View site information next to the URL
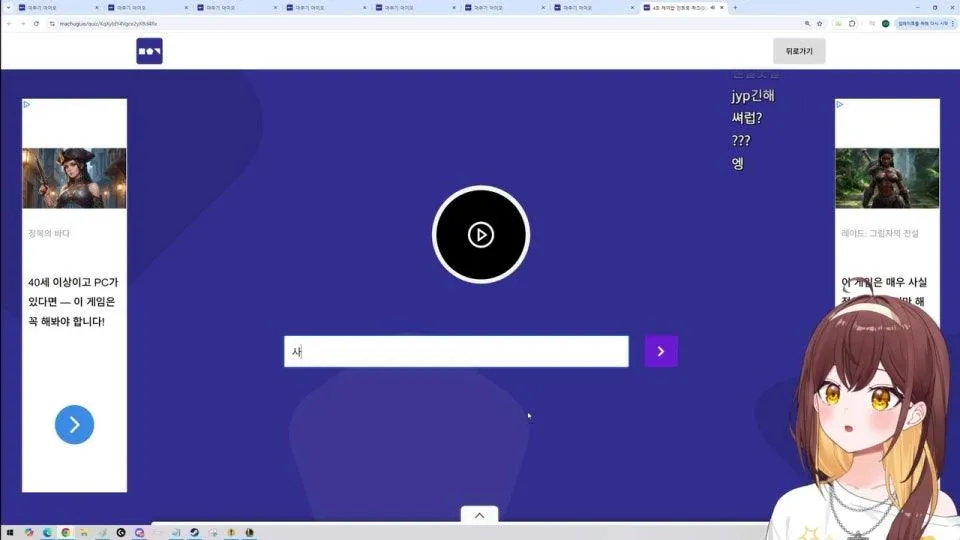The height and width of the screenshot is (540, 960). (52, 23)
